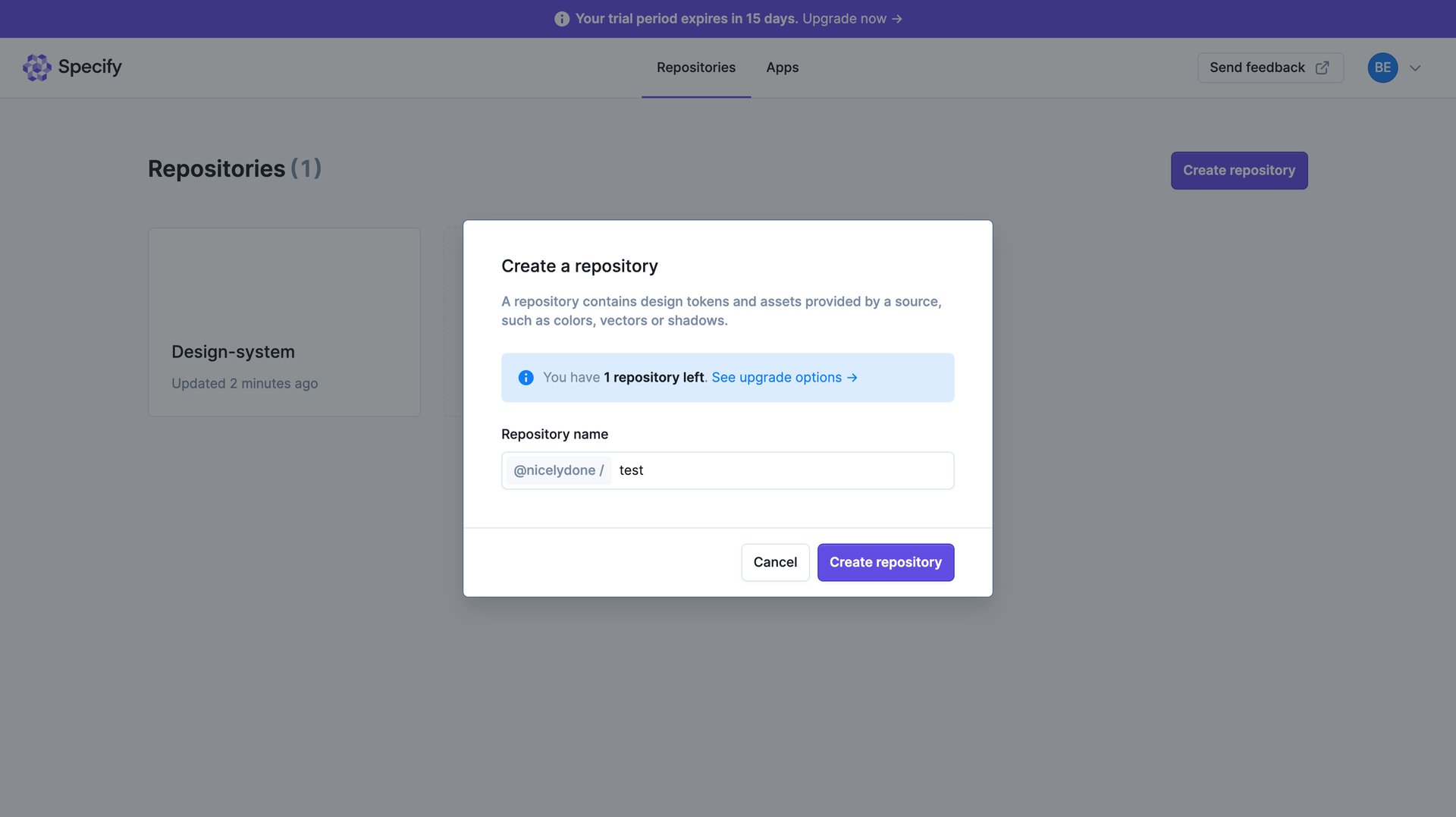1456x817 pixels.
Task: Open See upgrade options
Action: (777, 377)
